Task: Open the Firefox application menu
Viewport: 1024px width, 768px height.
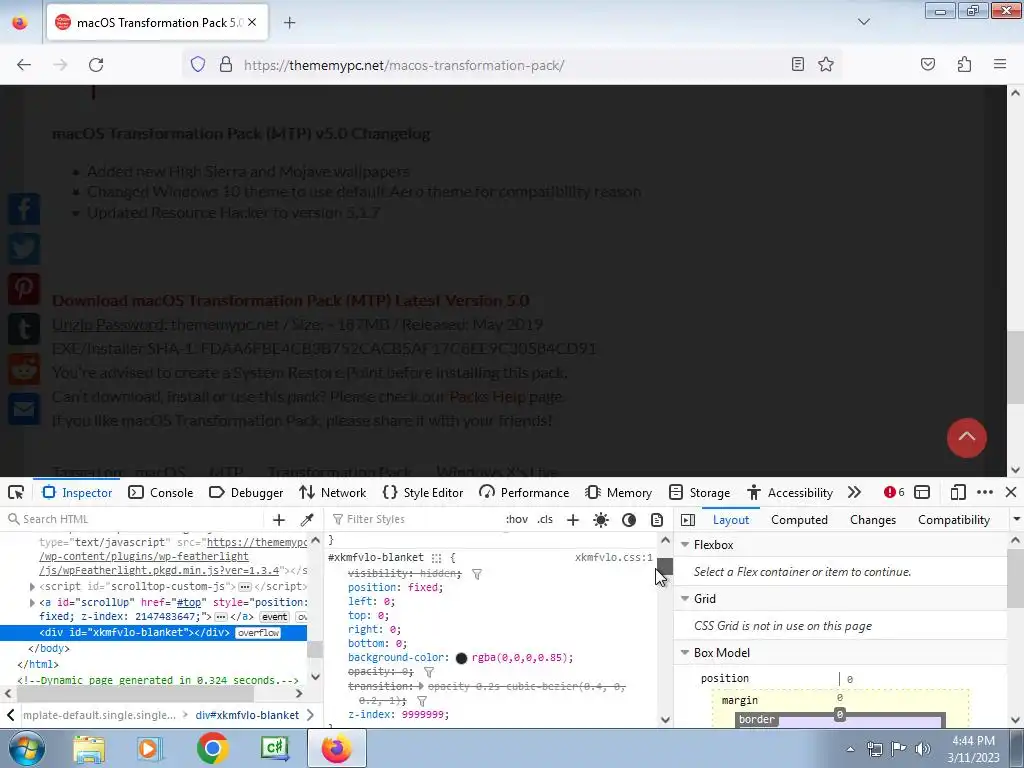Action: coord(1000,64)
